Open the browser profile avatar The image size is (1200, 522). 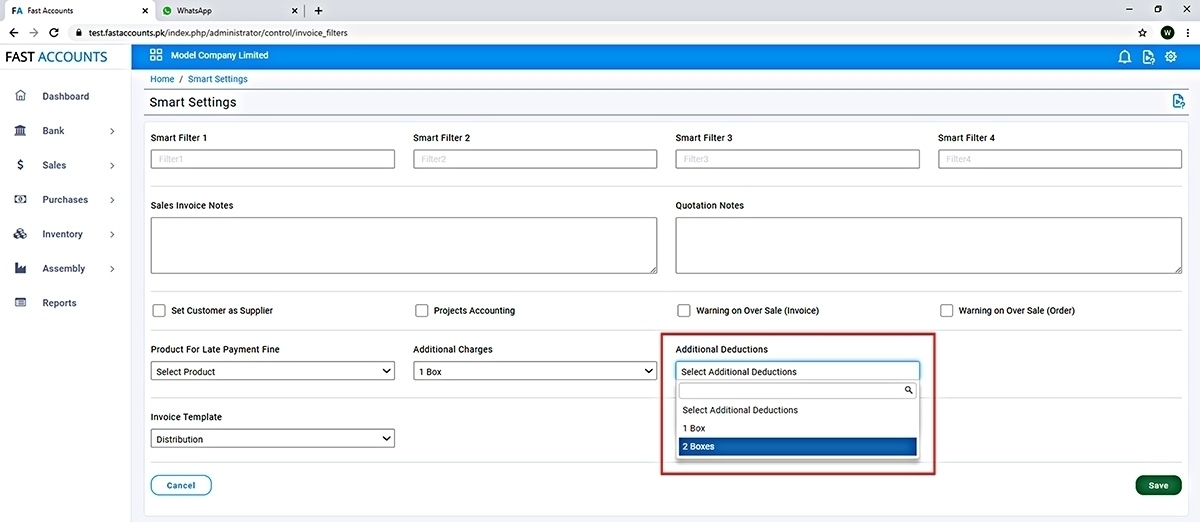tap(1167, 32)
